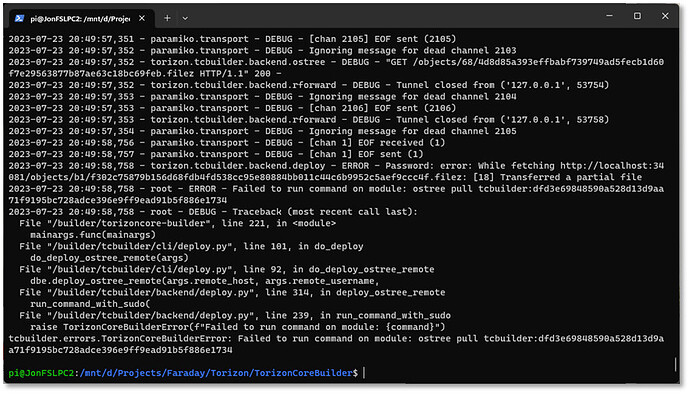This screenshot has width=690, height=394.
Task: Open a new tab with the plus button
Action: click(x=167, y=18)
